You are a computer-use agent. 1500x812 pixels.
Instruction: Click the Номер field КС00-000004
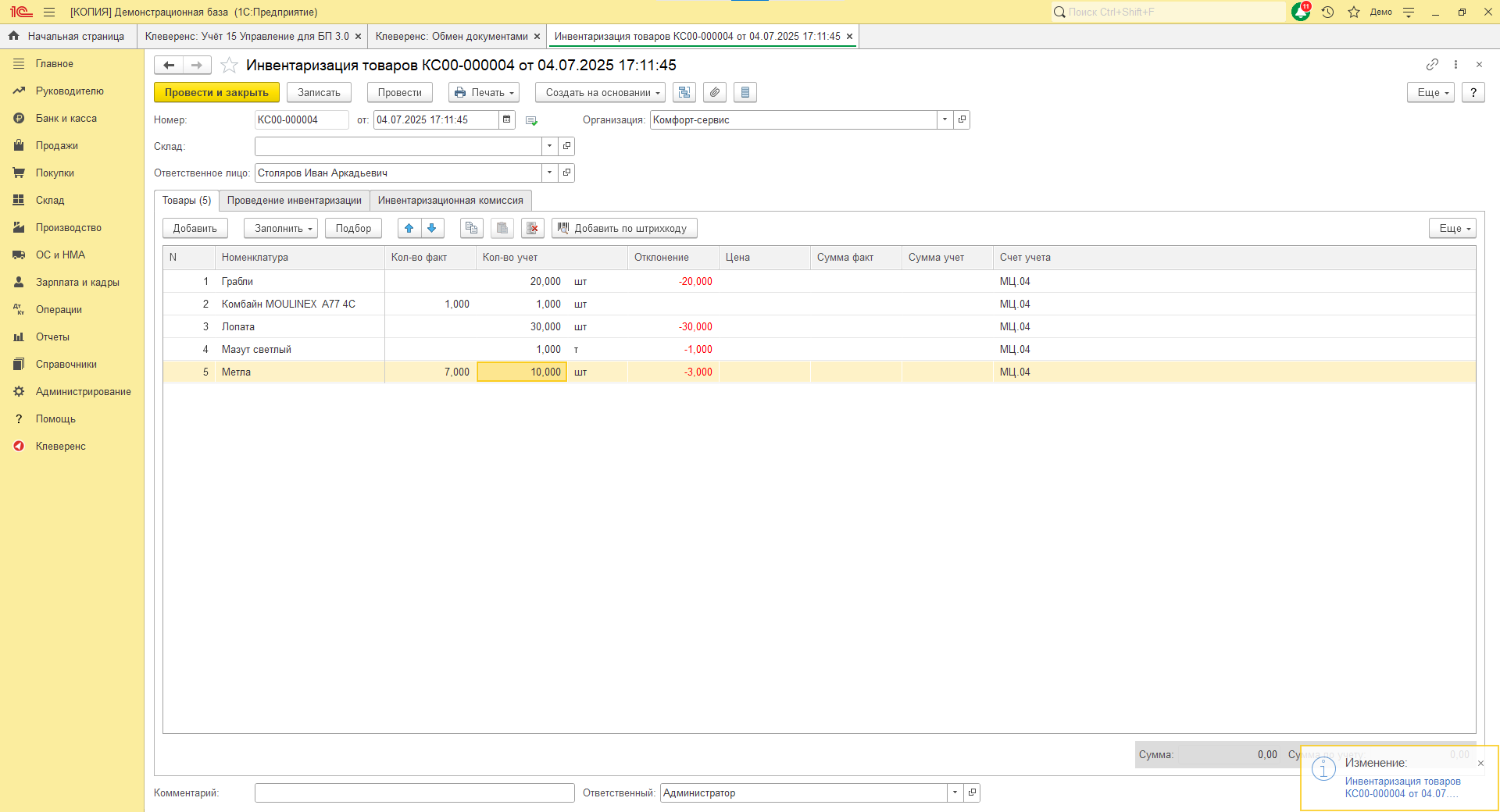tap(302, 119)
